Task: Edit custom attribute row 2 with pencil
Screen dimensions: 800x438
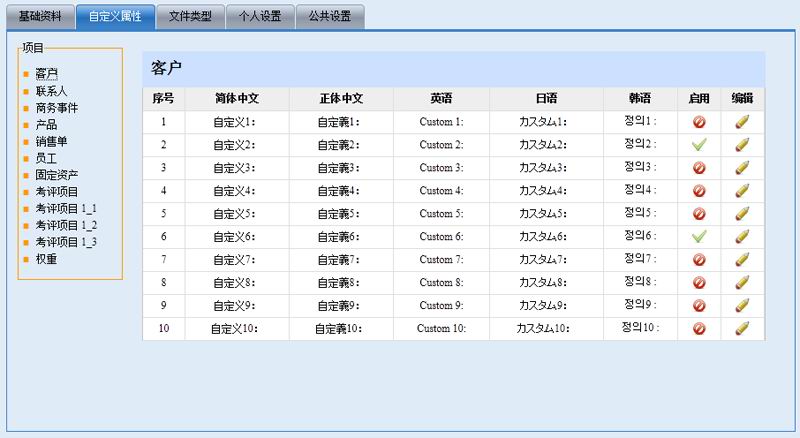Action: click(x=742, y=145)
